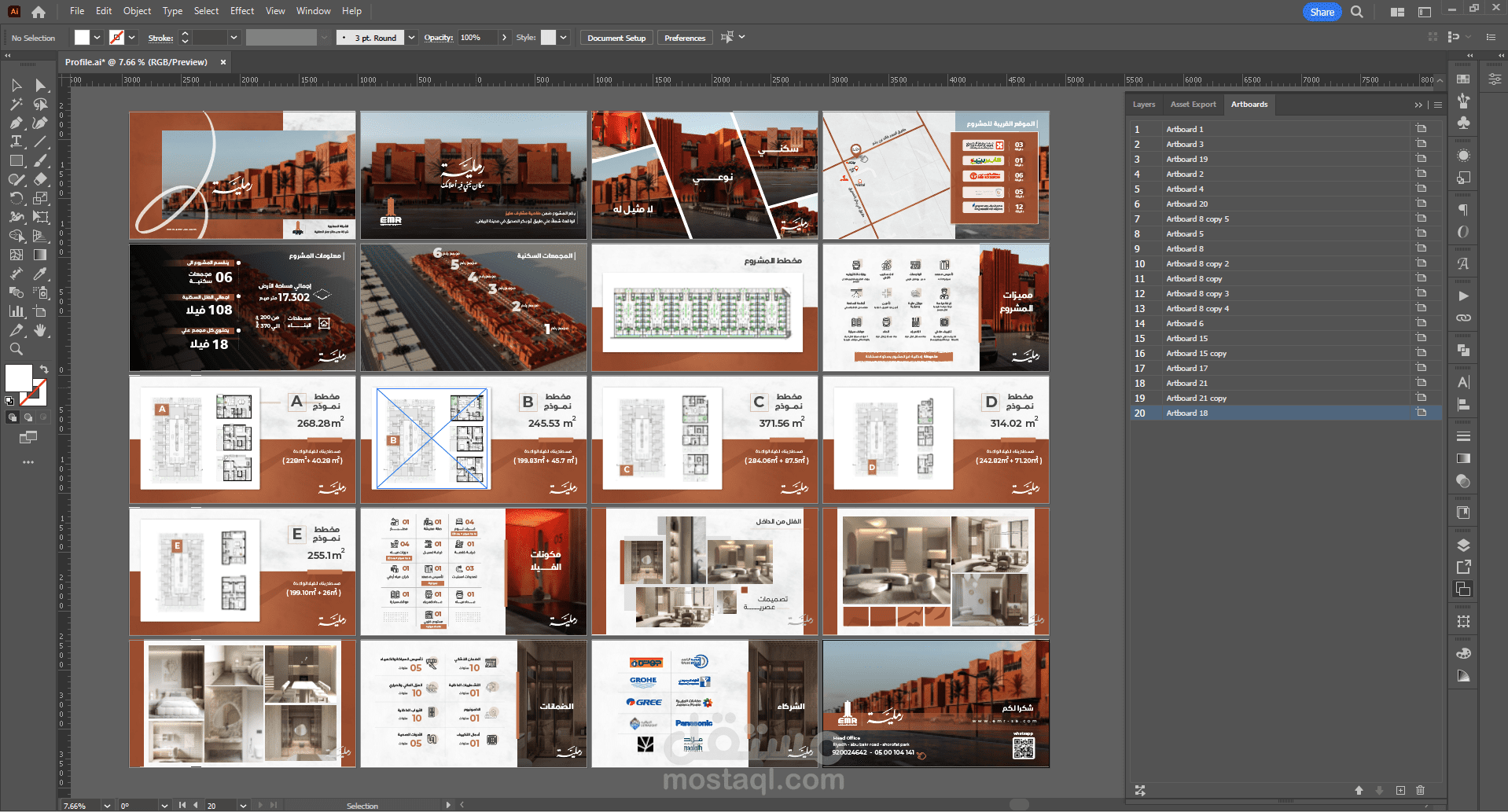This screenshot has height=812, width=1508.
Task: Switch to the Layers tab
Action: coord(1143,105)
